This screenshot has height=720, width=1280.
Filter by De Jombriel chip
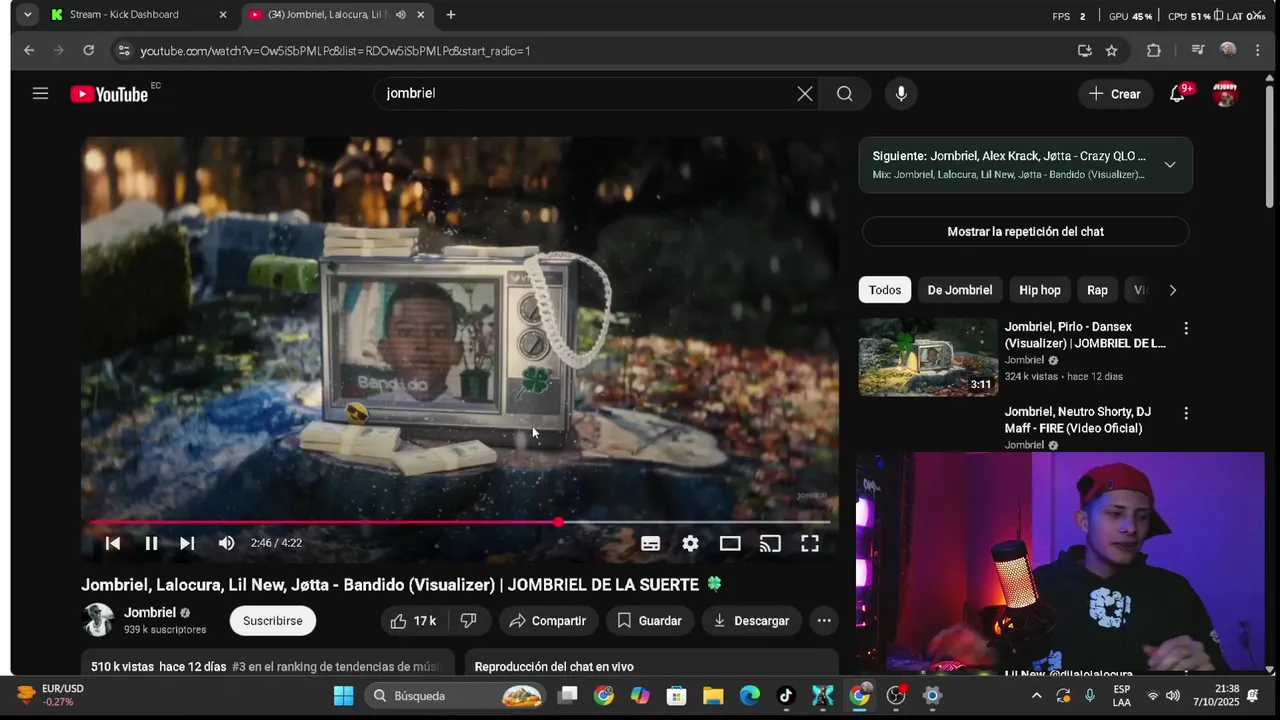pos(960,290)
